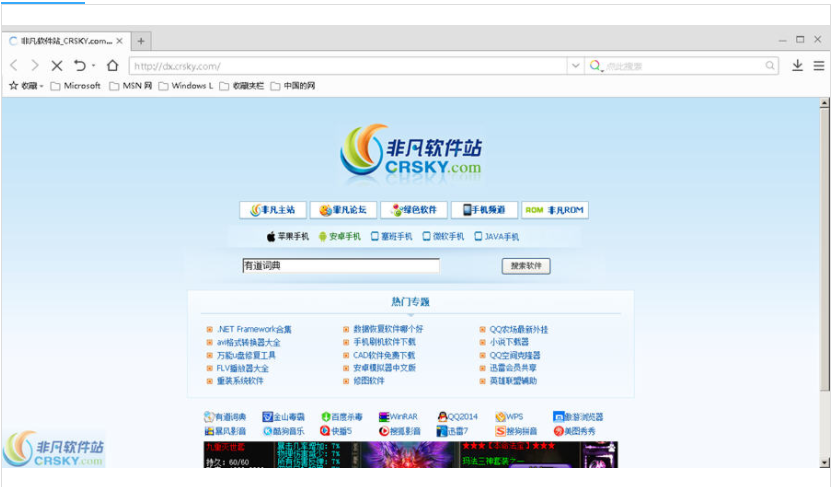The width and height of the screenshot is (832, 487).
Task: Open the 收藏 favorites menu
Action: coord(26,85)
